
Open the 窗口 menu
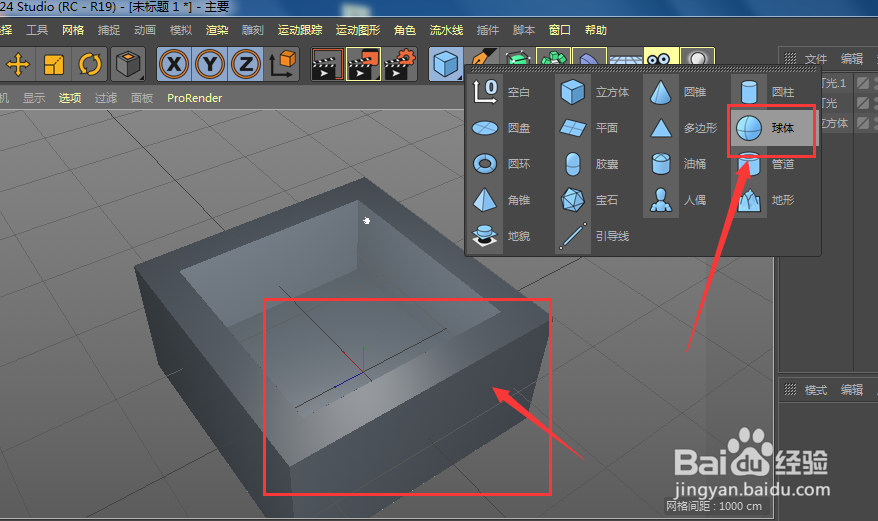click(559, 30)
